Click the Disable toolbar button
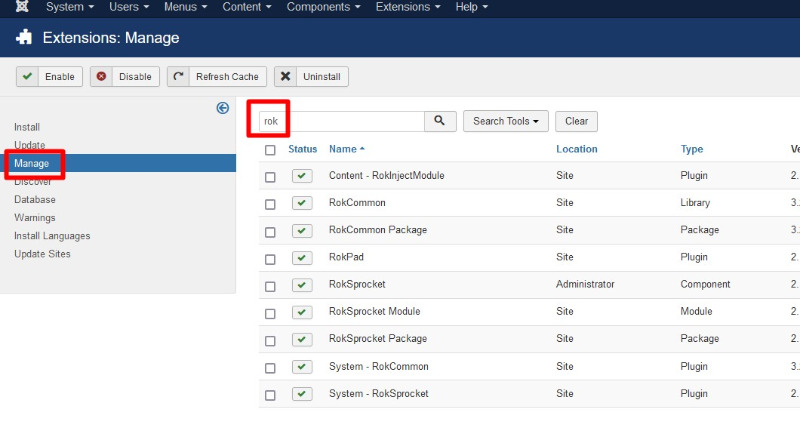Image resolution: width=800 pixels, height=427 pixels. tap(125, 77)
